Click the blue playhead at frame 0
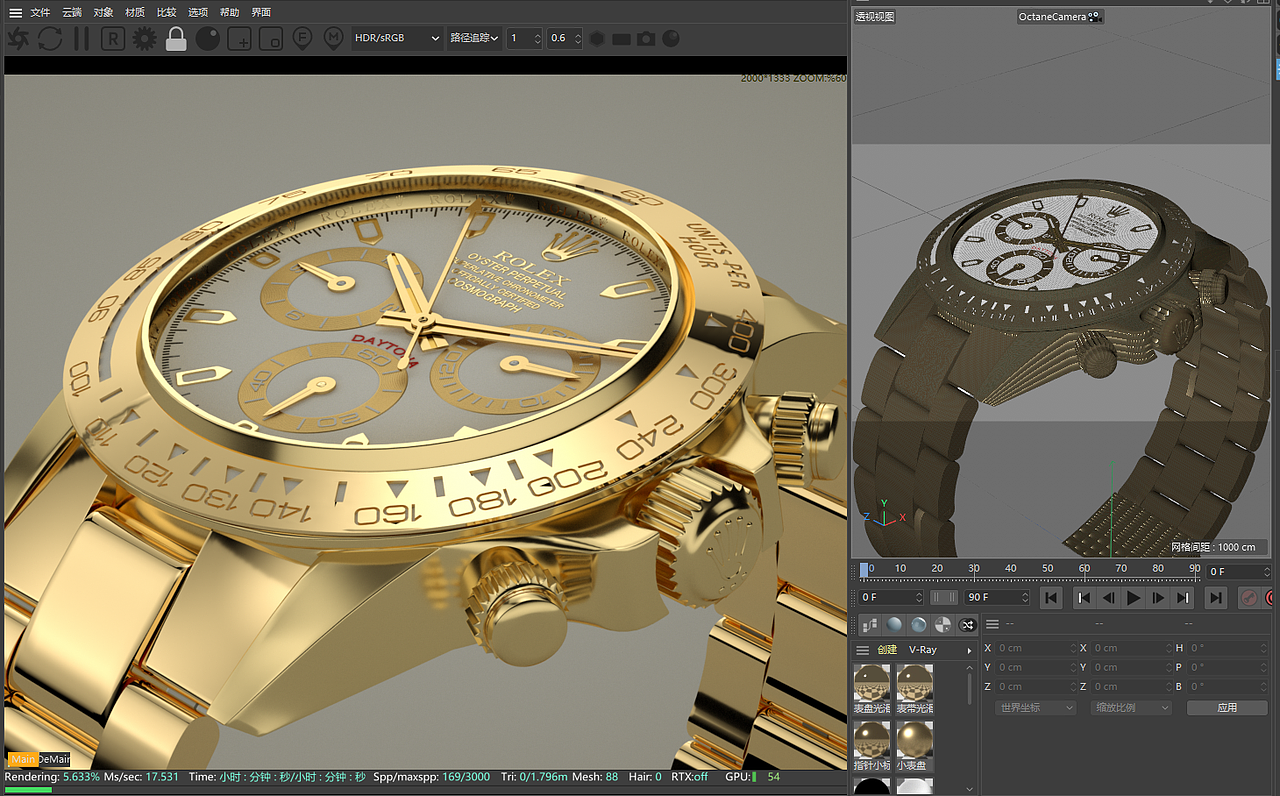Screen dimensions: 1280x796 click(864, 570)
